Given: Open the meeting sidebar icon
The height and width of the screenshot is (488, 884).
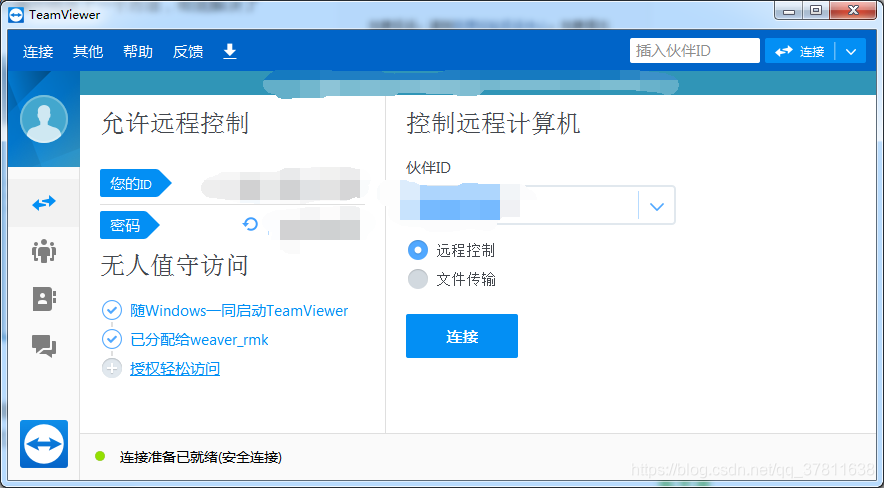Looking at the screenshot, I should point(44,251).
